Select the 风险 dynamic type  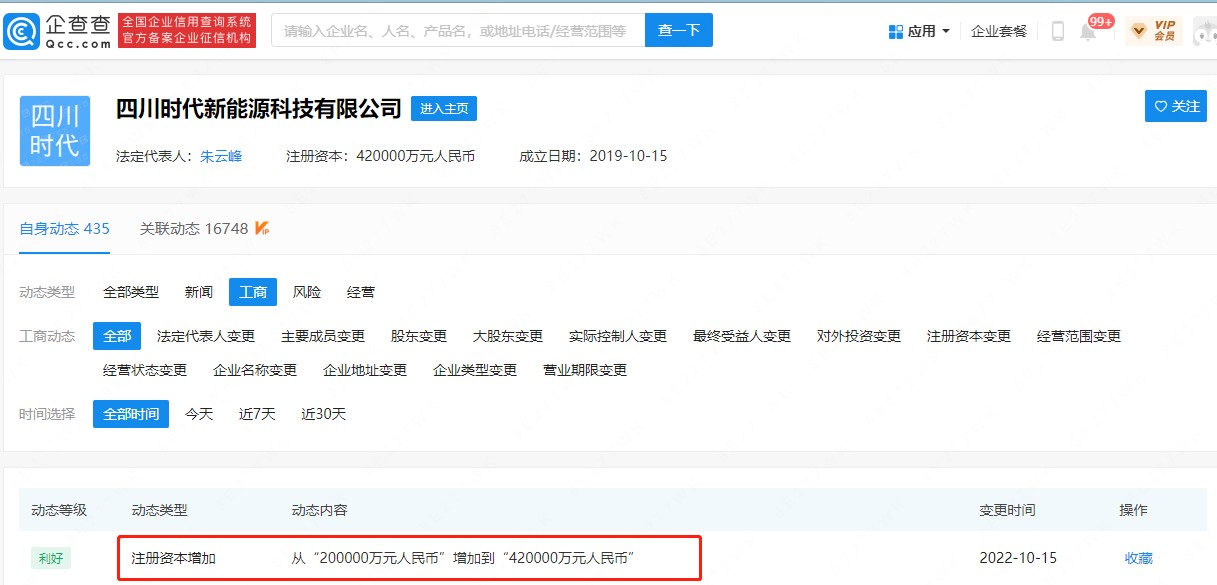307,292
